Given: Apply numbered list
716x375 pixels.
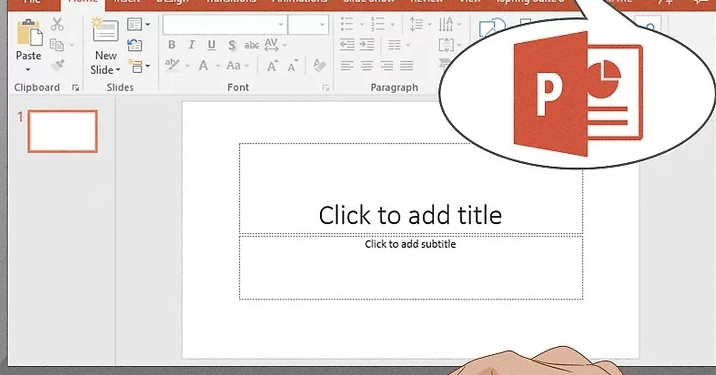Looking at the screenshot, I should coord(378,24).
